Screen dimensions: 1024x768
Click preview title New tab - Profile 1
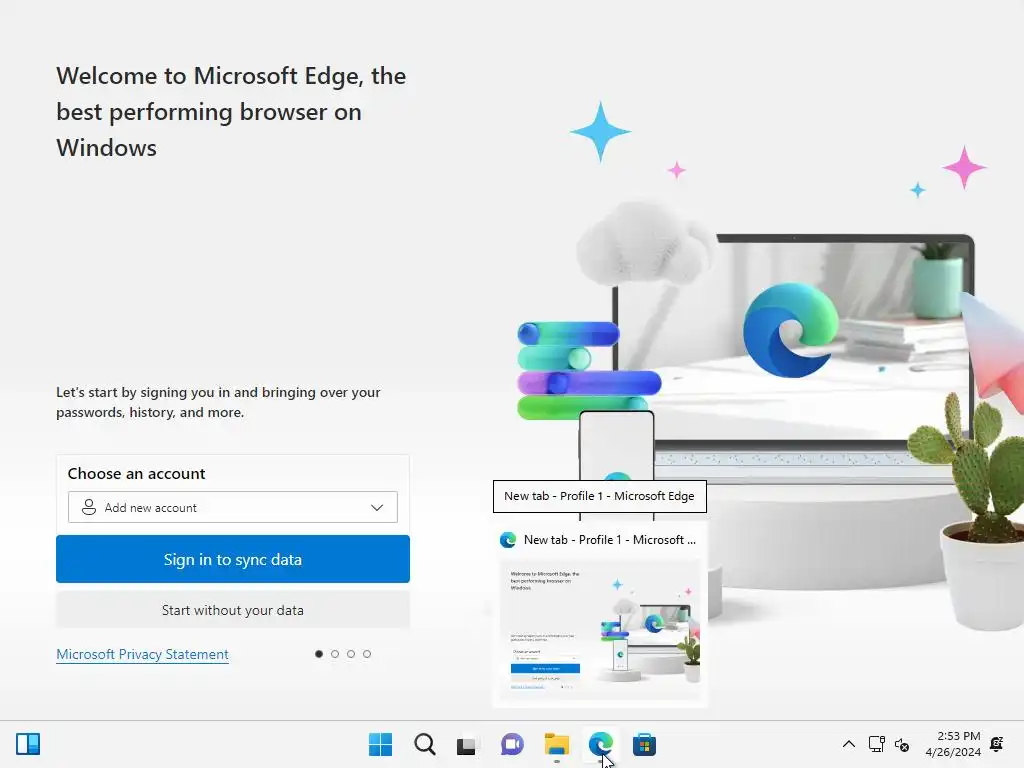[x=609, y=540]
